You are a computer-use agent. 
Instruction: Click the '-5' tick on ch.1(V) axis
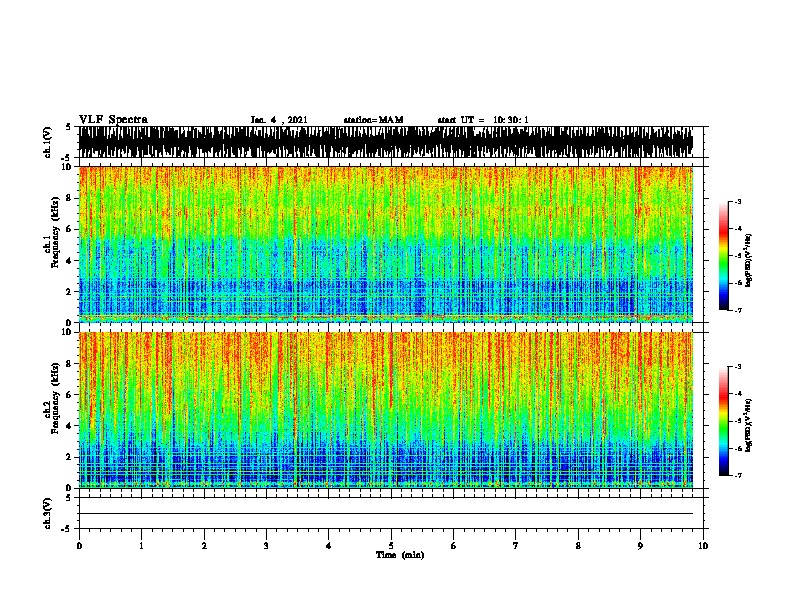pos(67,158)
